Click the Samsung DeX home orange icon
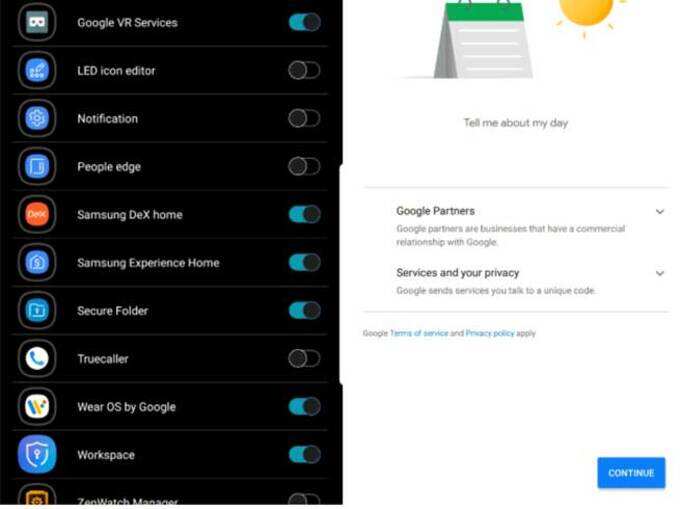 tap(37, 214)
